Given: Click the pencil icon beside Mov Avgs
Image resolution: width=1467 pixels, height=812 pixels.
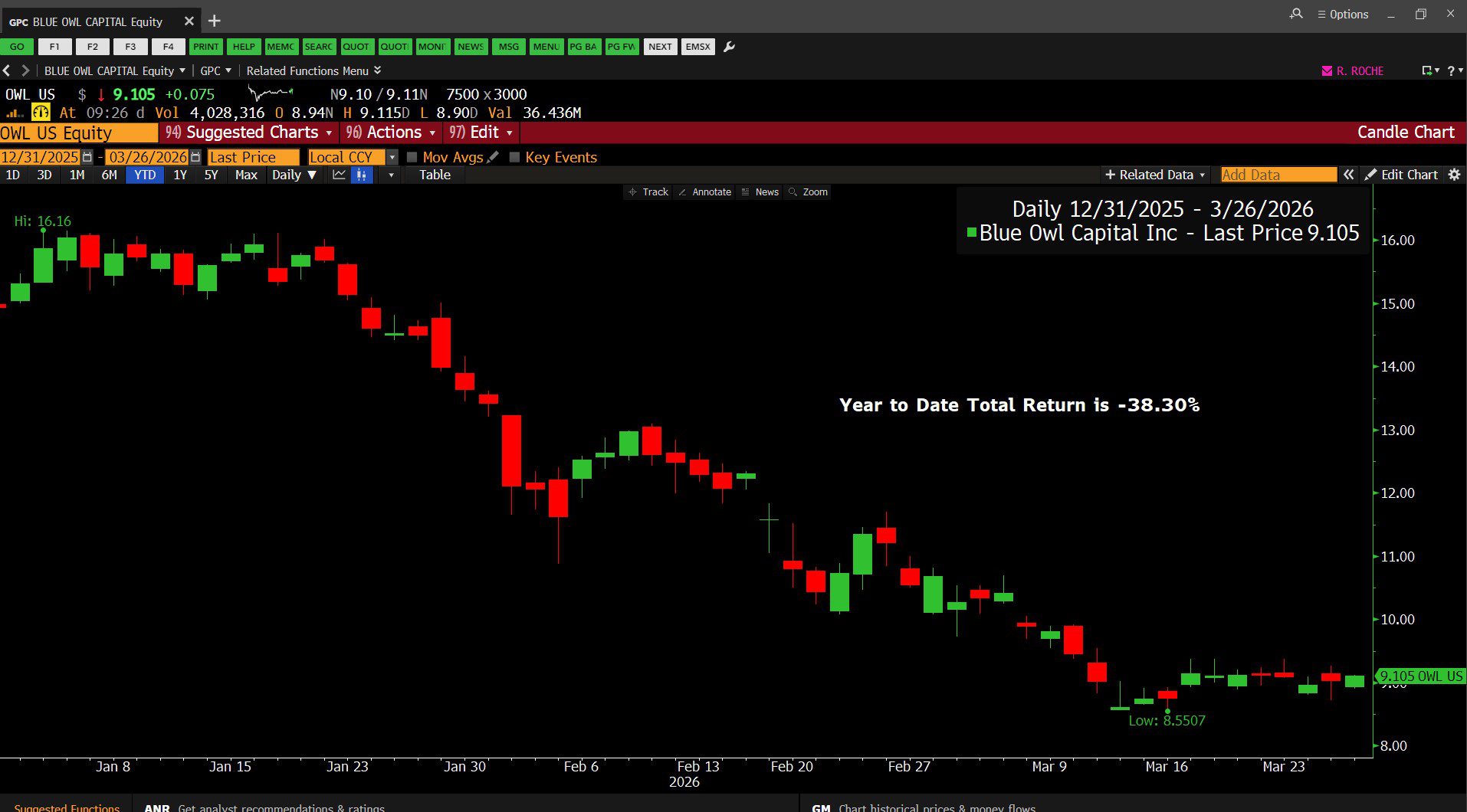Looking at the screenshot, I should click(493, 157).
